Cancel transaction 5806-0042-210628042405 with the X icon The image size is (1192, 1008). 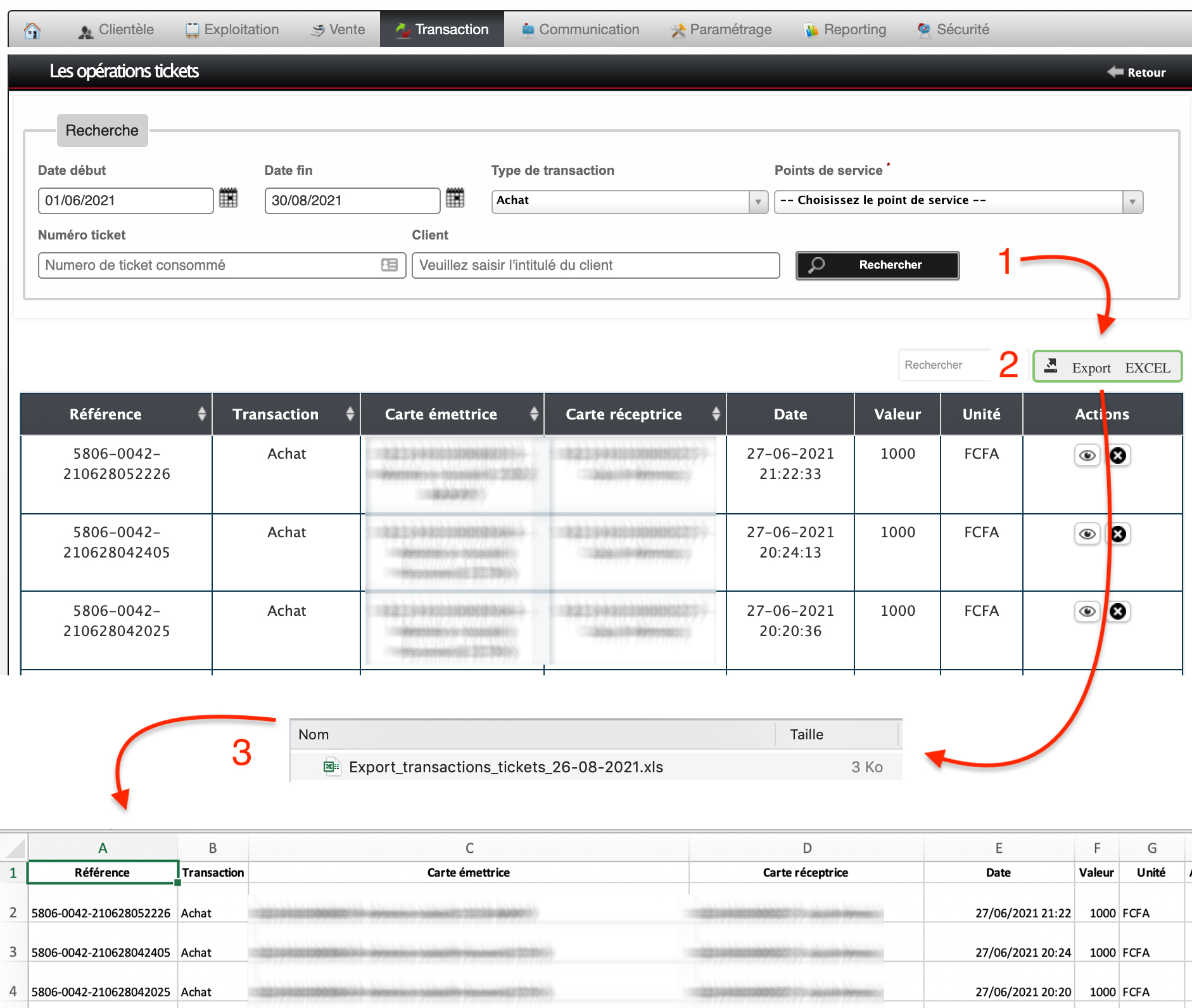pos(1119,534)
